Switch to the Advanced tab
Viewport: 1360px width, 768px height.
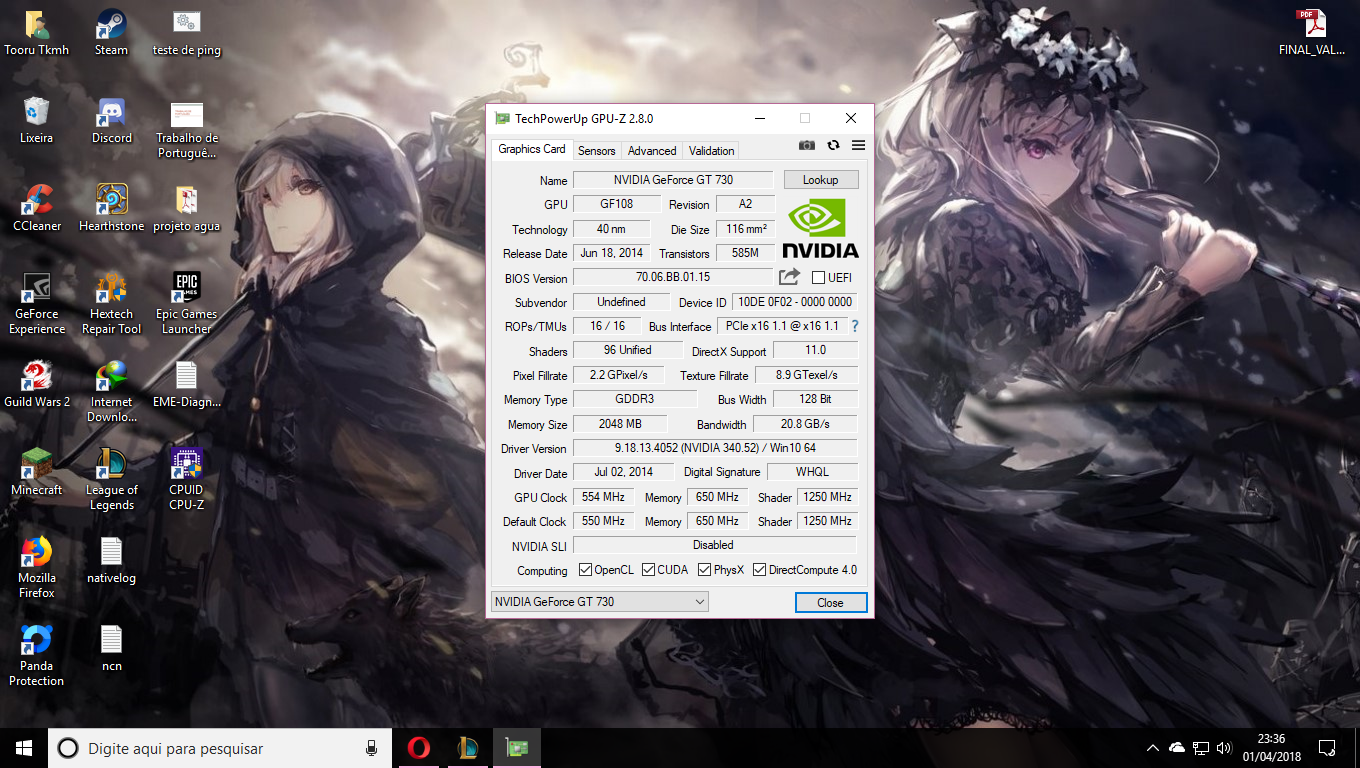click(652, 151)
